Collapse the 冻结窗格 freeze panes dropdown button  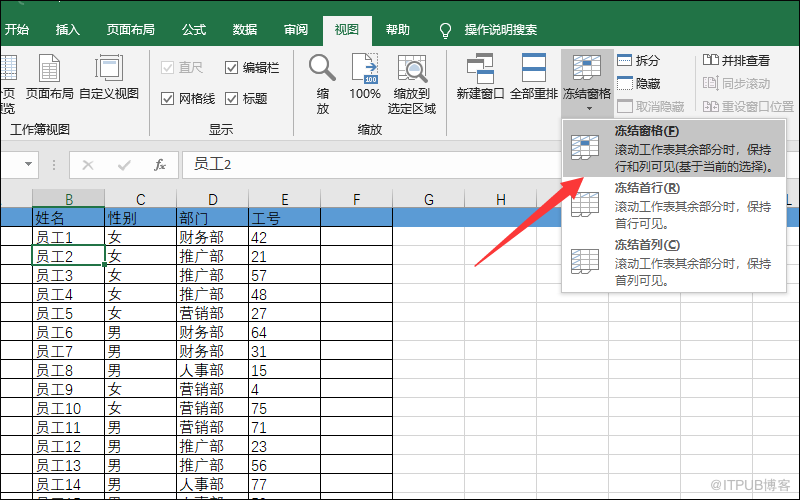tap(586, 80)
